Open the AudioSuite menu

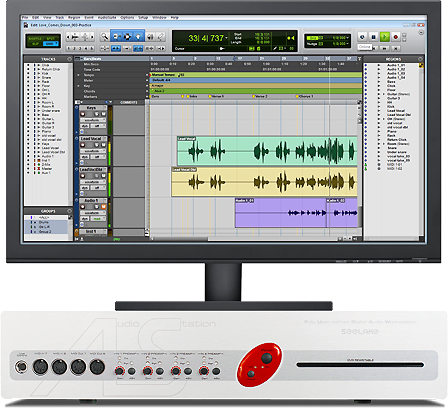coord(107,17)
